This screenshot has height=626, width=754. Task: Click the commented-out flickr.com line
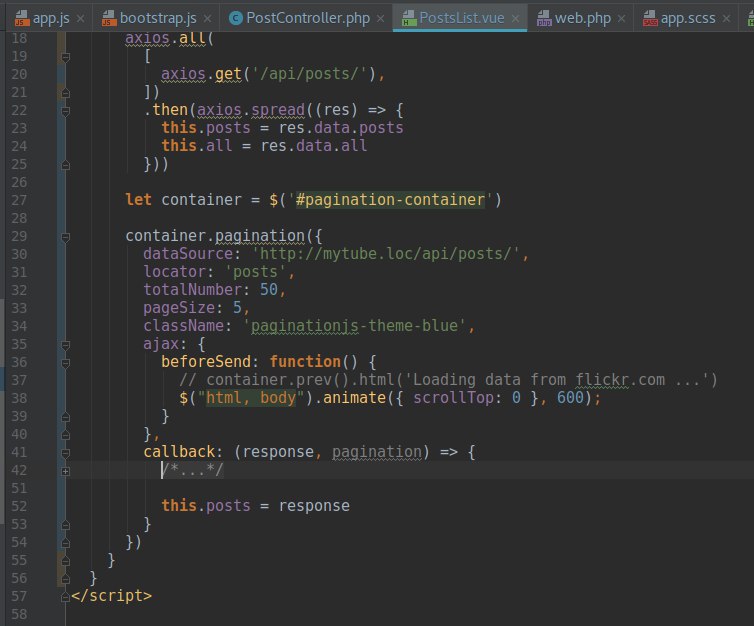pos(448,380)
